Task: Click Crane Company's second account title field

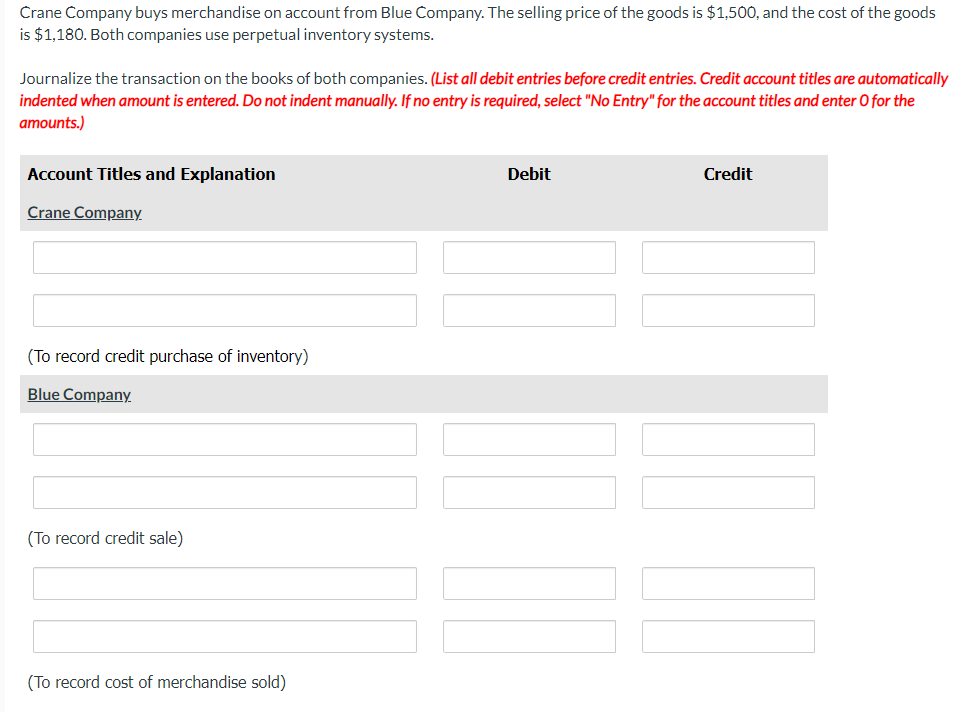Action: click(224, 310)
